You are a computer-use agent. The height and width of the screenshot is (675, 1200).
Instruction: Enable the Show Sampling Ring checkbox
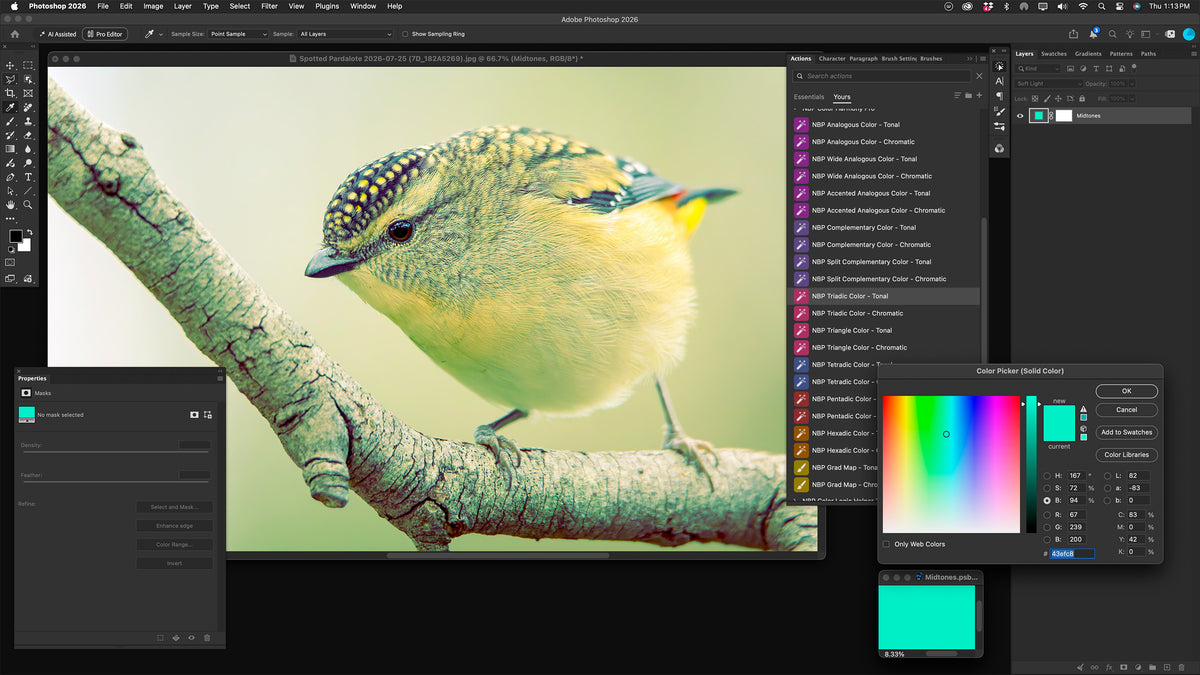tap(404, 34)
